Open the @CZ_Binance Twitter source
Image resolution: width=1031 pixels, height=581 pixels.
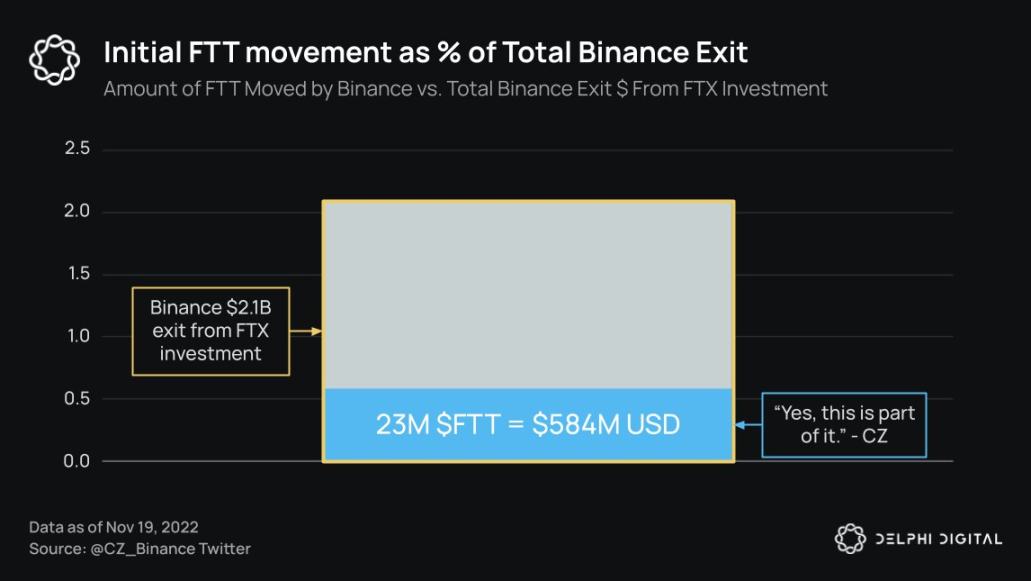coord(170,549)
